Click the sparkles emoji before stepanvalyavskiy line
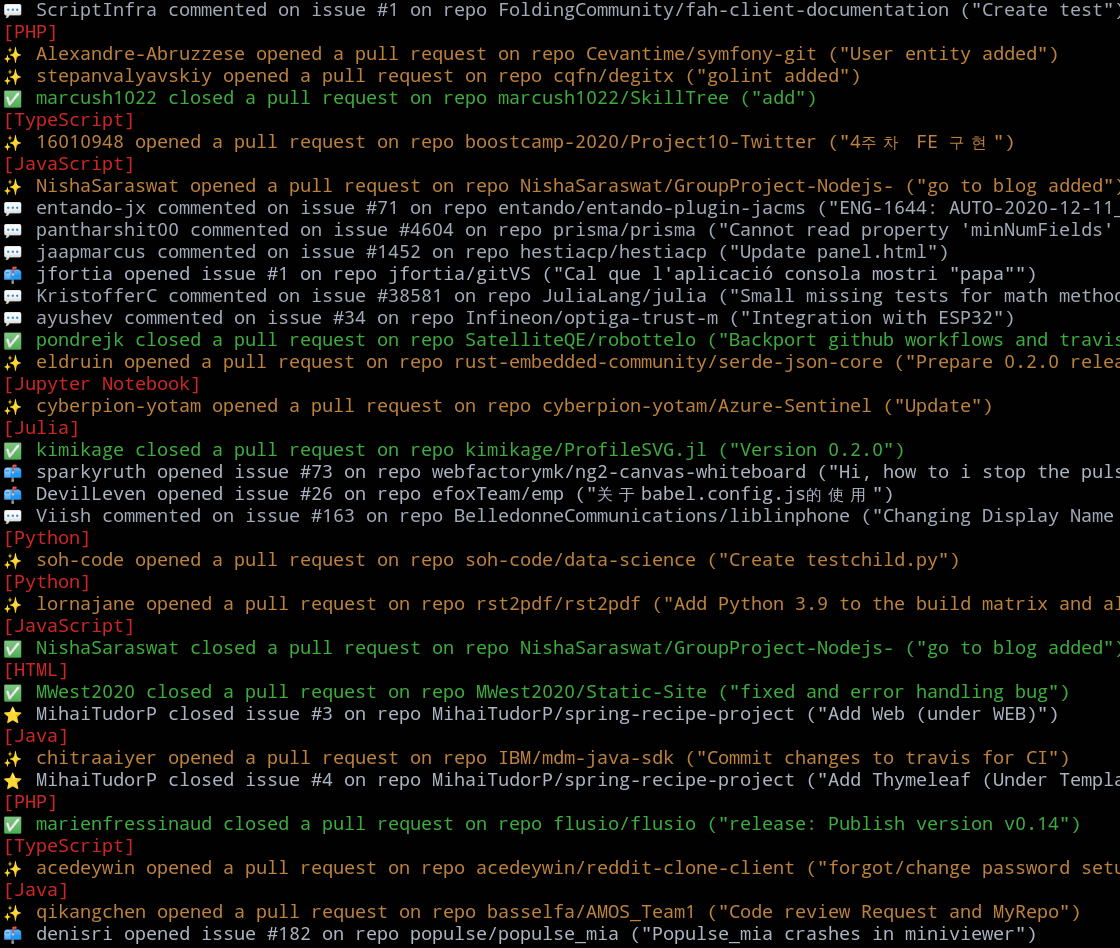The height and width of the screenshot is (948, 1120). [13, 76]
